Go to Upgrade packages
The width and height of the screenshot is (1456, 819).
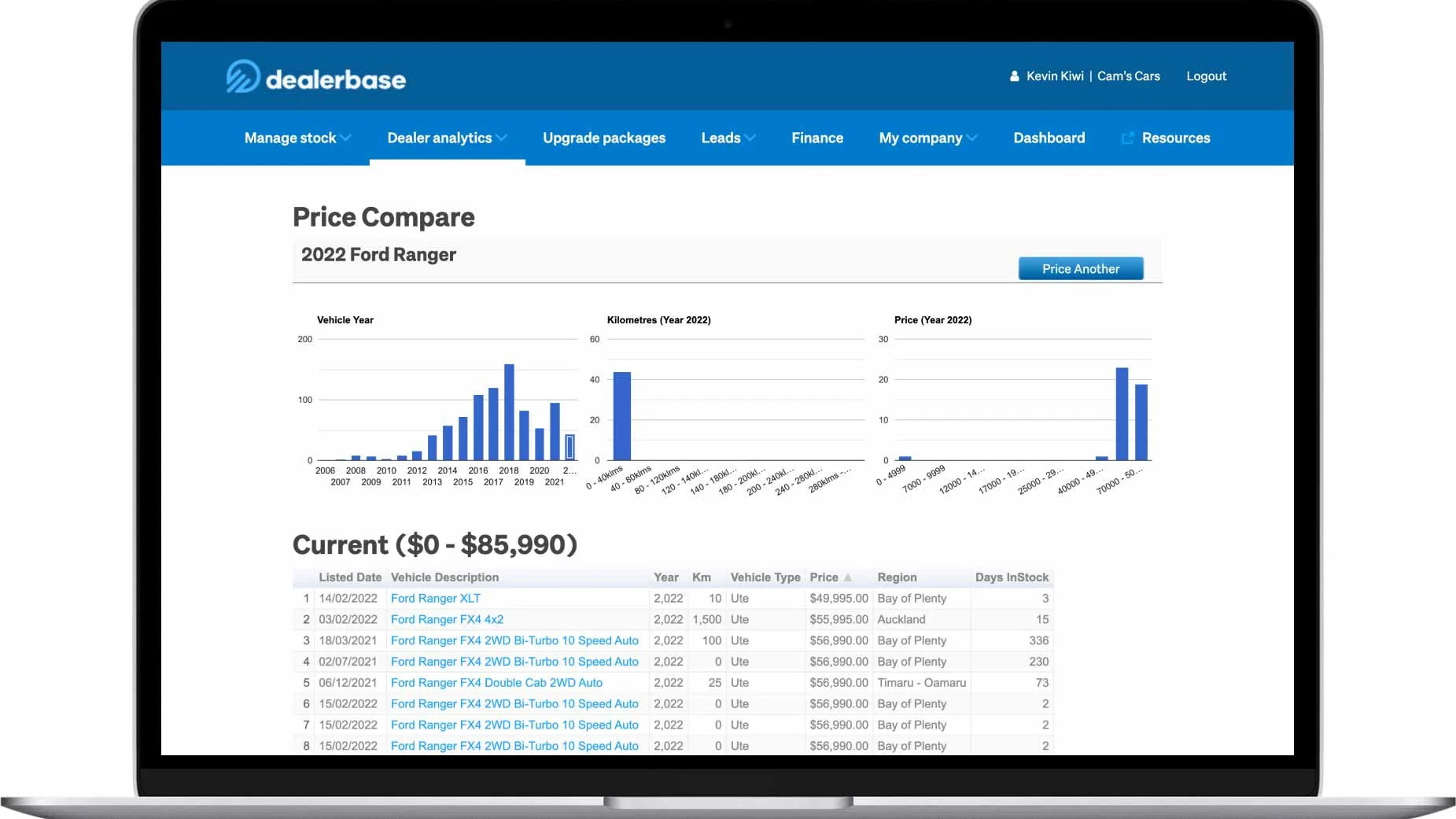coord(603,138)
